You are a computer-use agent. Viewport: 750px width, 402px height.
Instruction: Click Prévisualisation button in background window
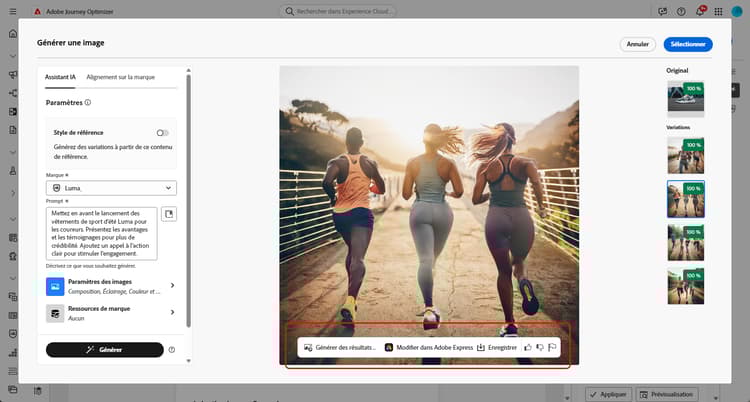tap(667, 394)
